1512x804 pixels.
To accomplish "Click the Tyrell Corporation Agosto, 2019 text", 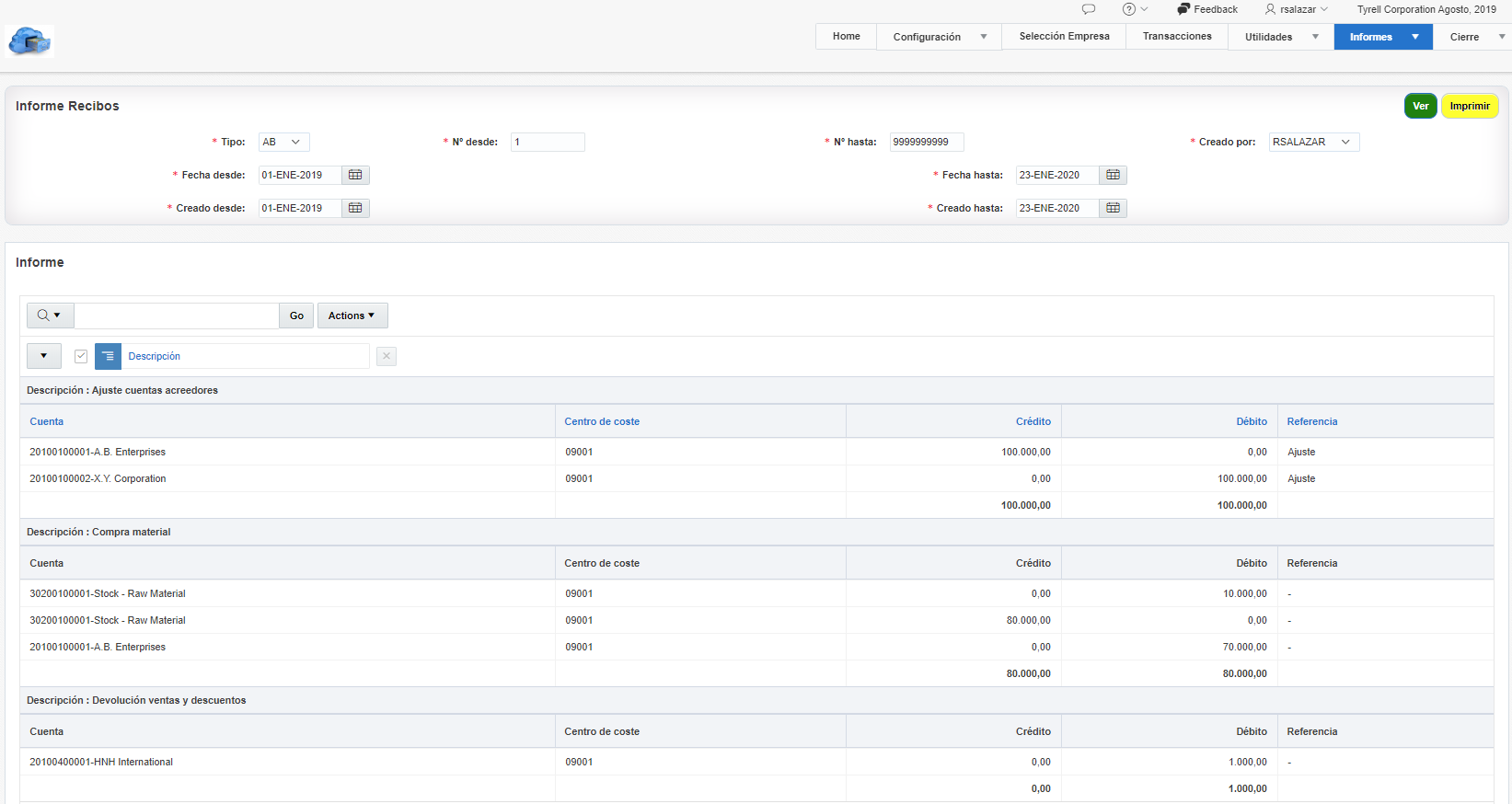I will [x=1426, y=9].
